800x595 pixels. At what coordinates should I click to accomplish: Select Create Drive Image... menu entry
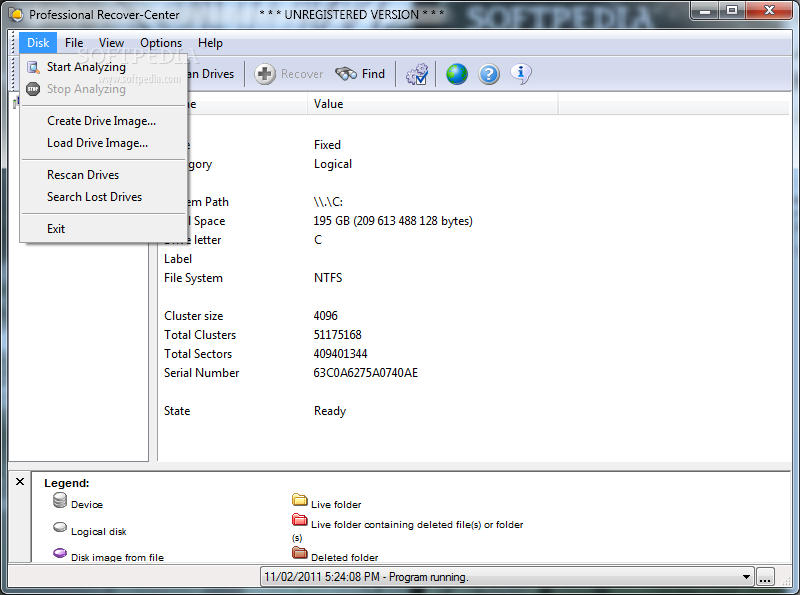pyautogui.click(x=104, y=121)
